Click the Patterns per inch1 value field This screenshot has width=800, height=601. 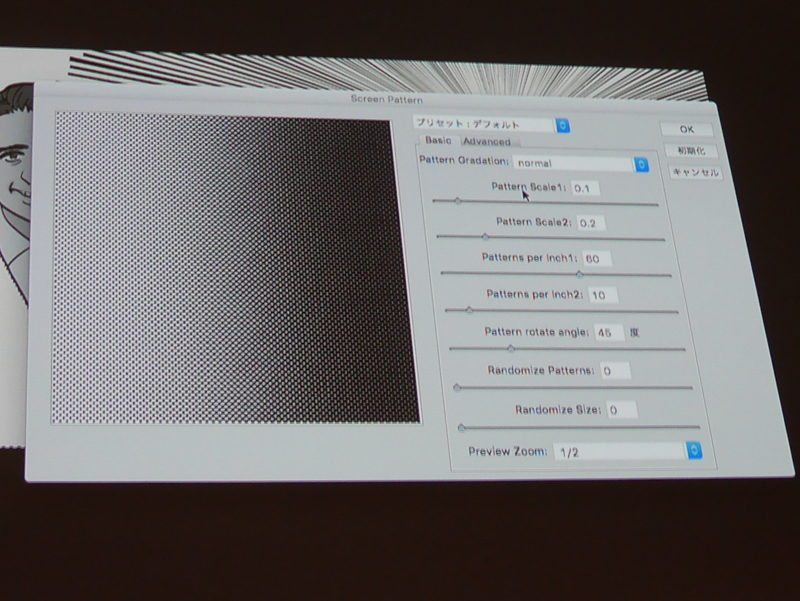point(597,259)
